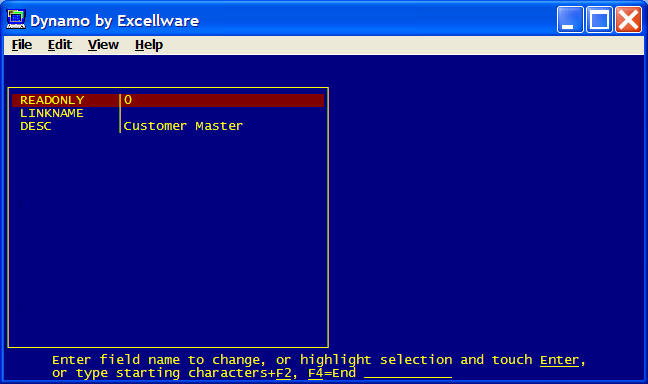The width and height of the screenshot is (648, 384).
Task: Click the field name input line
Action: click(x=408, y=374)
